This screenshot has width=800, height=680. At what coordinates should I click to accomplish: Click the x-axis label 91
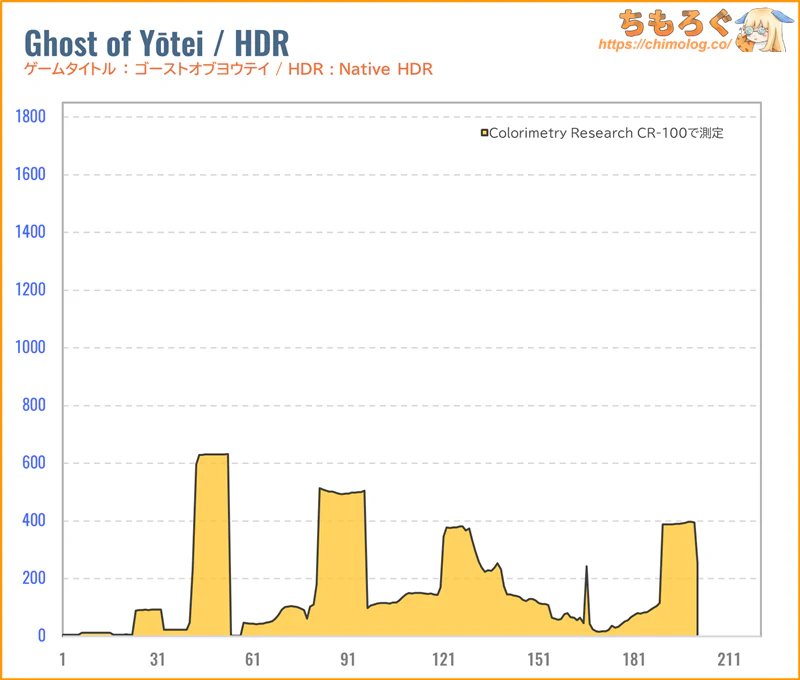[x=348, y=659]
